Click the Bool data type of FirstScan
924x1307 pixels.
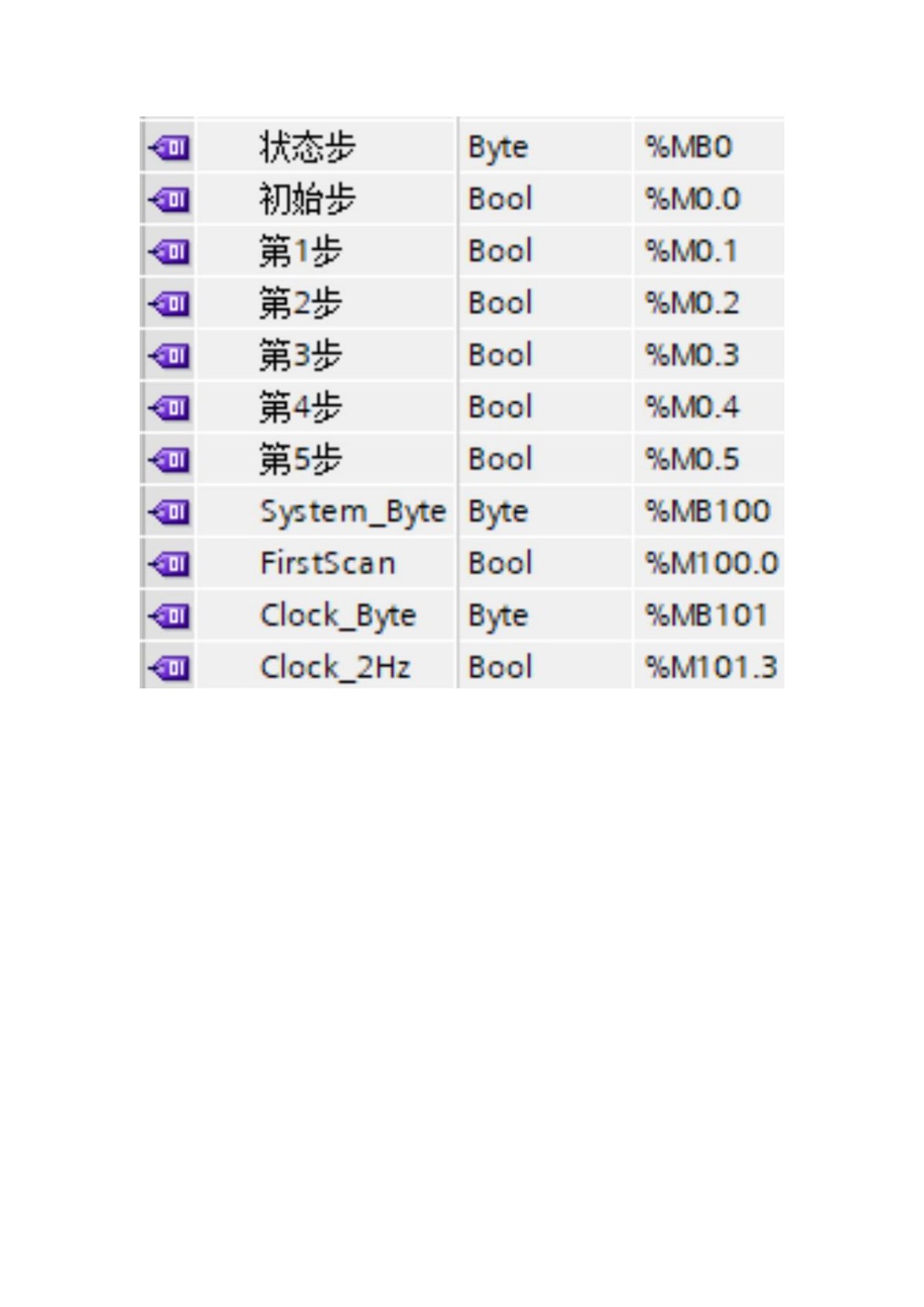pyautogui.click(x=500, y=563)
